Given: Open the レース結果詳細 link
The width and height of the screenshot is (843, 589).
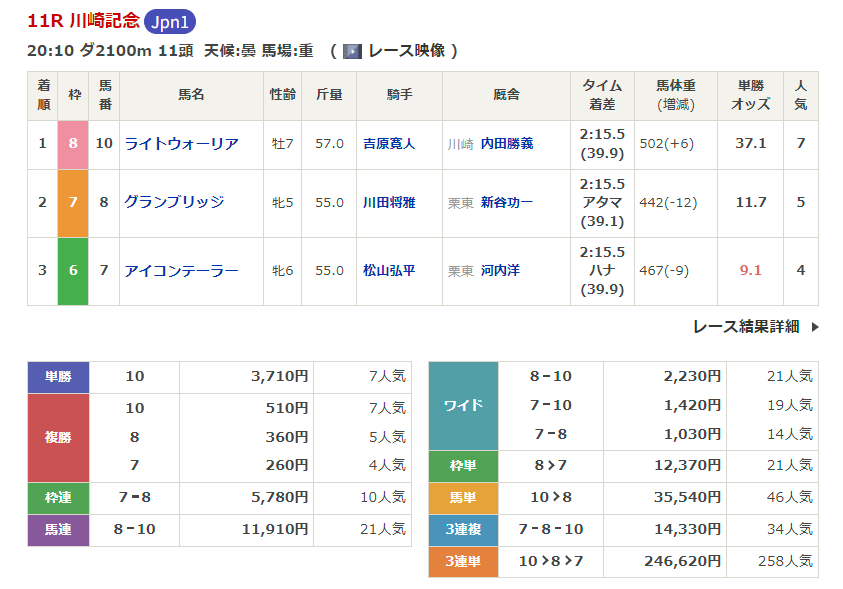Looking at the screenshot, I should coord(746,327).
